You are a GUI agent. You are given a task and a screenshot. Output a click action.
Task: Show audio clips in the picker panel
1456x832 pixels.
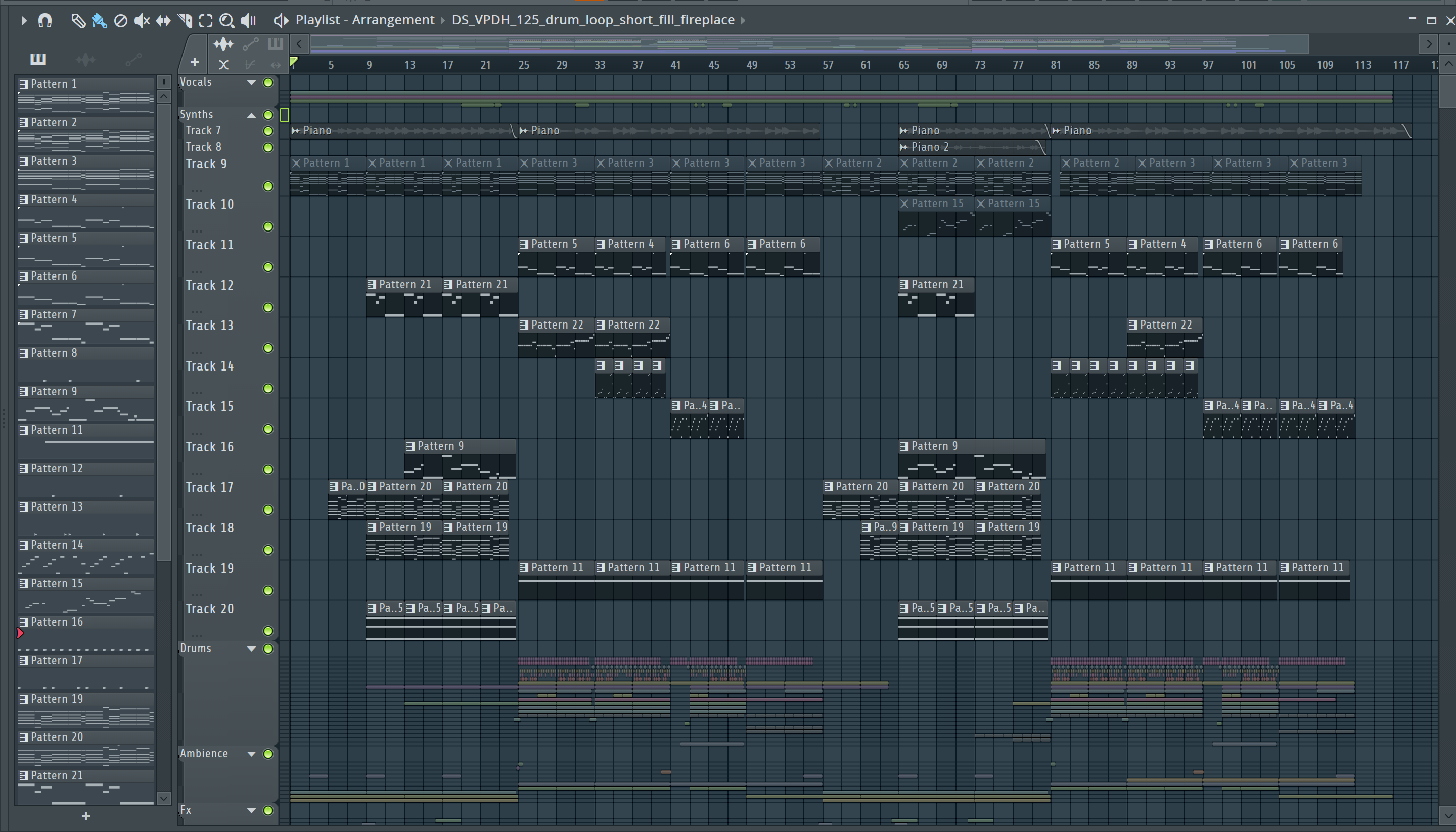click(x=85, y=59)
